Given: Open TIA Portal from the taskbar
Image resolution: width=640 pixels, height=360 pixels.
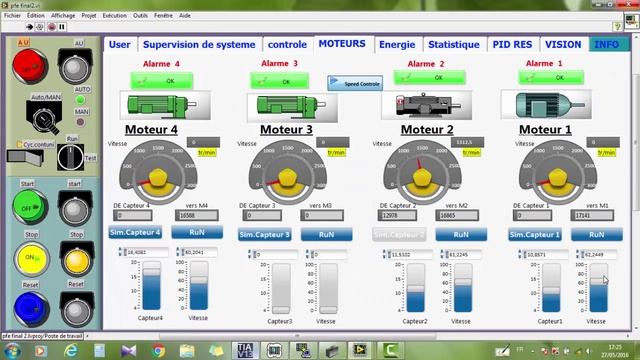Looking at the screenshot, I should (x=245, y=350).
